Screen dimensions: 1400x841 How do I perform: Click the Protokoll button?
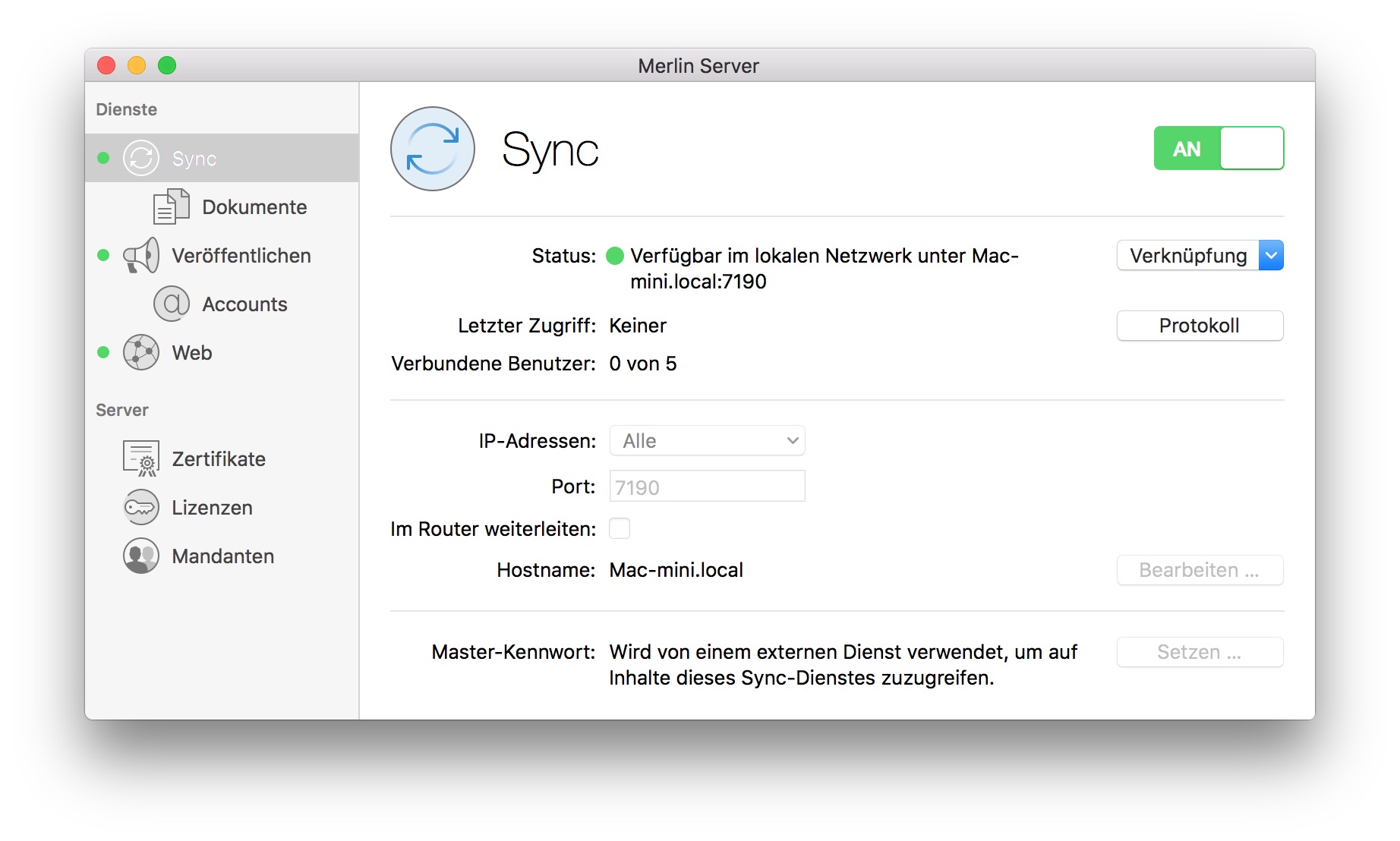[1200, 326]
